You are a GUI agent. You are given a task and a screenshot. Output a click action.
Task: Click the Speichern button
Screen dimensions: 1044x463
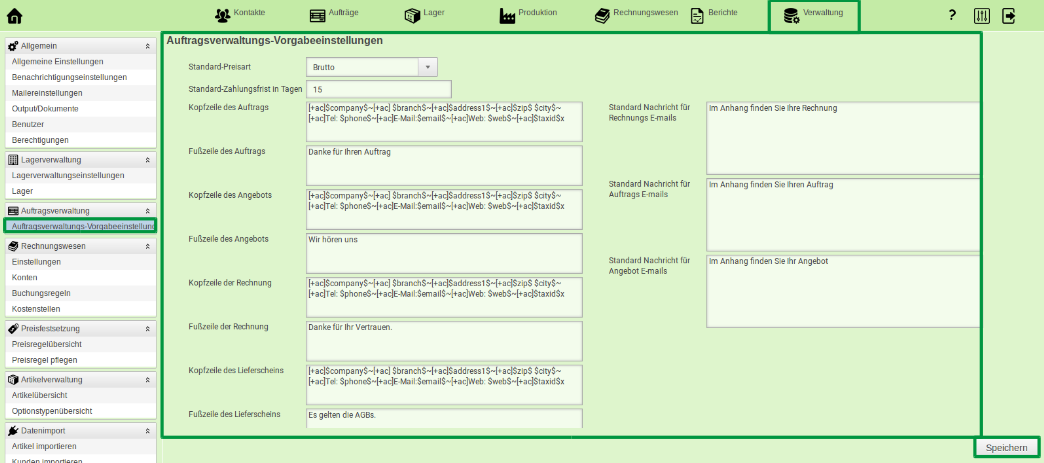[1006, 448]
